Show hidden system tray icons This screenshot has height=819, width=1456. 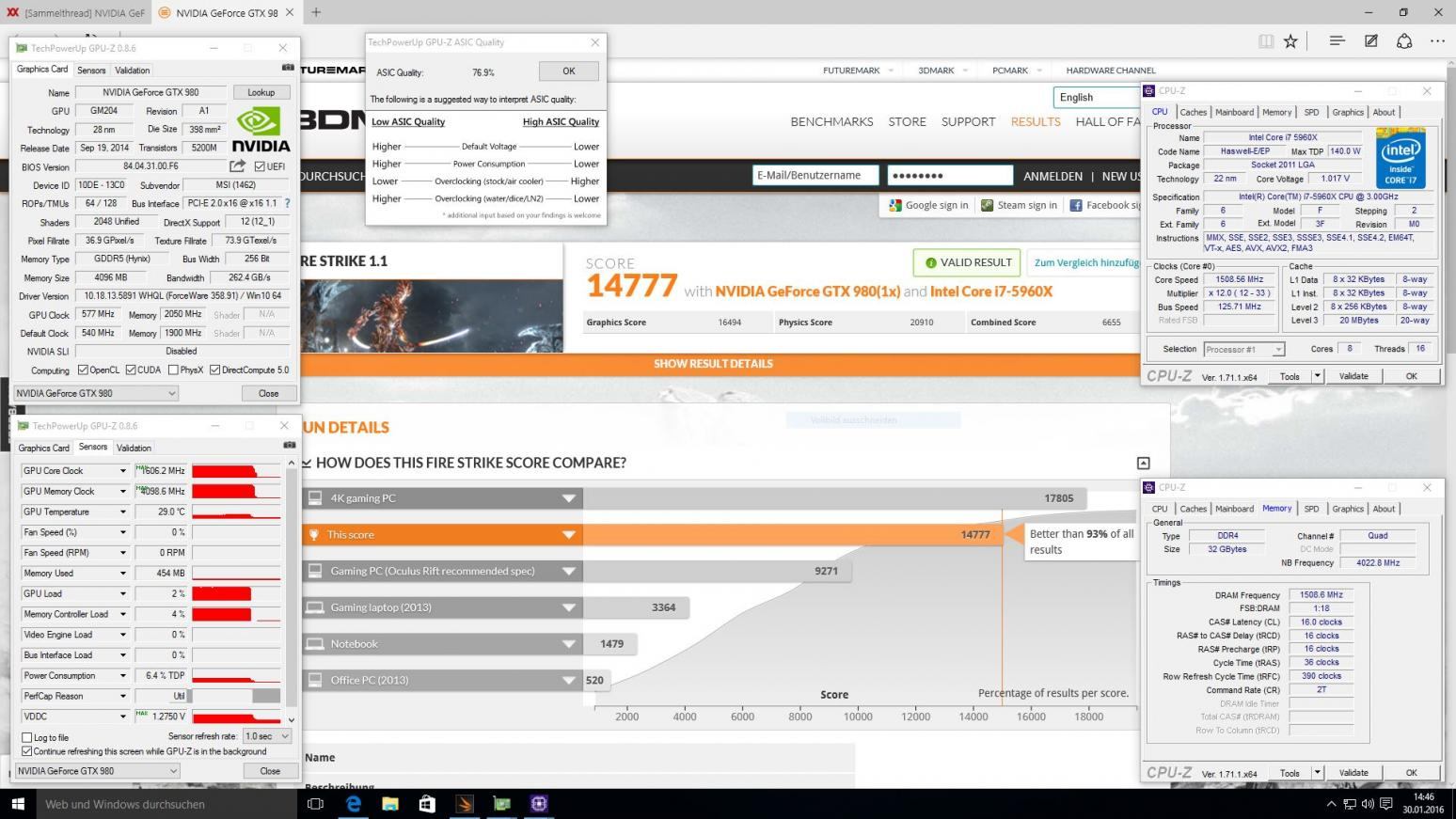point(1331,804)
